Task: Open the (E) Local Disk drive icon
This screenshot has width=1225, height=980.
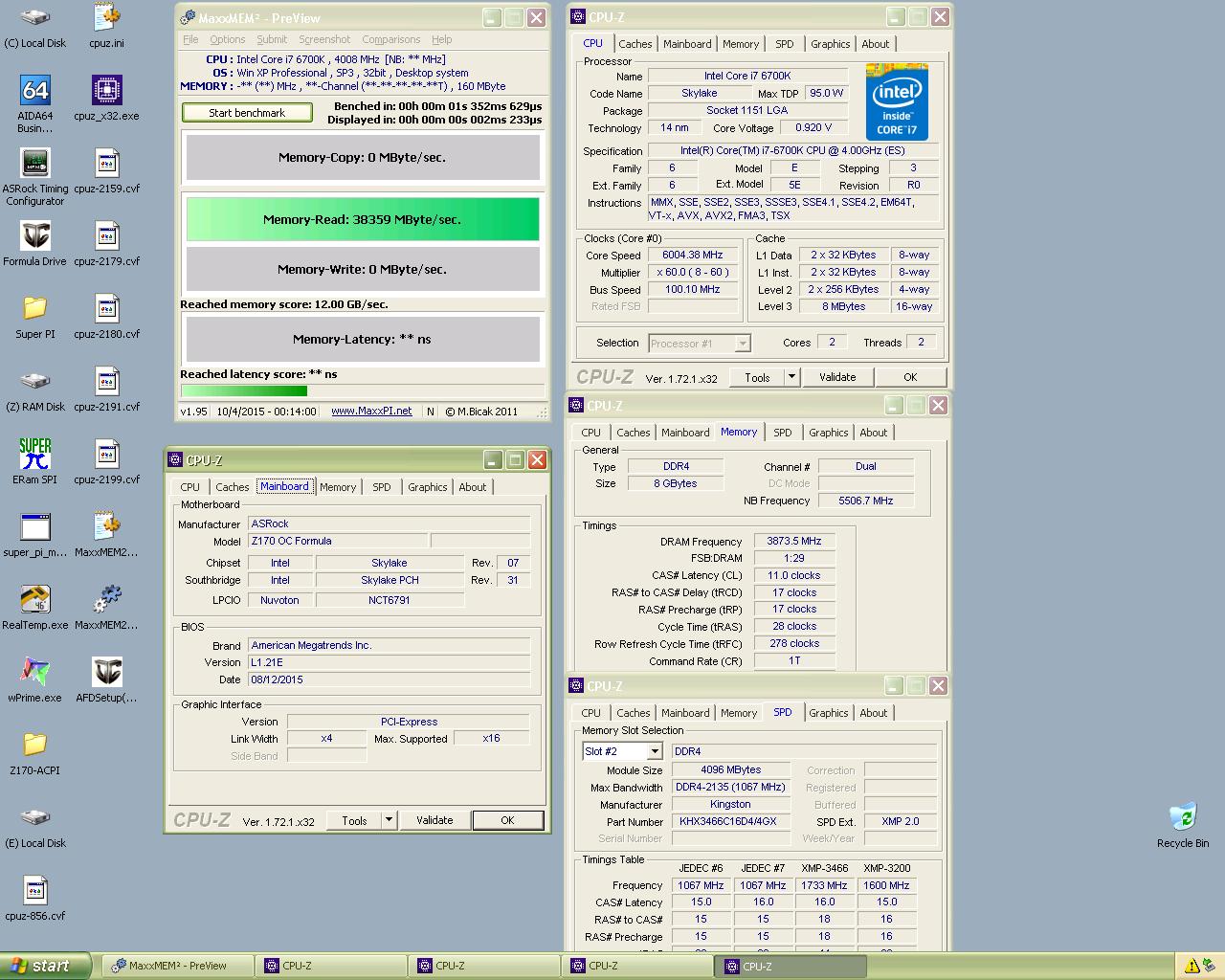Action: click(x=35, y=826)
